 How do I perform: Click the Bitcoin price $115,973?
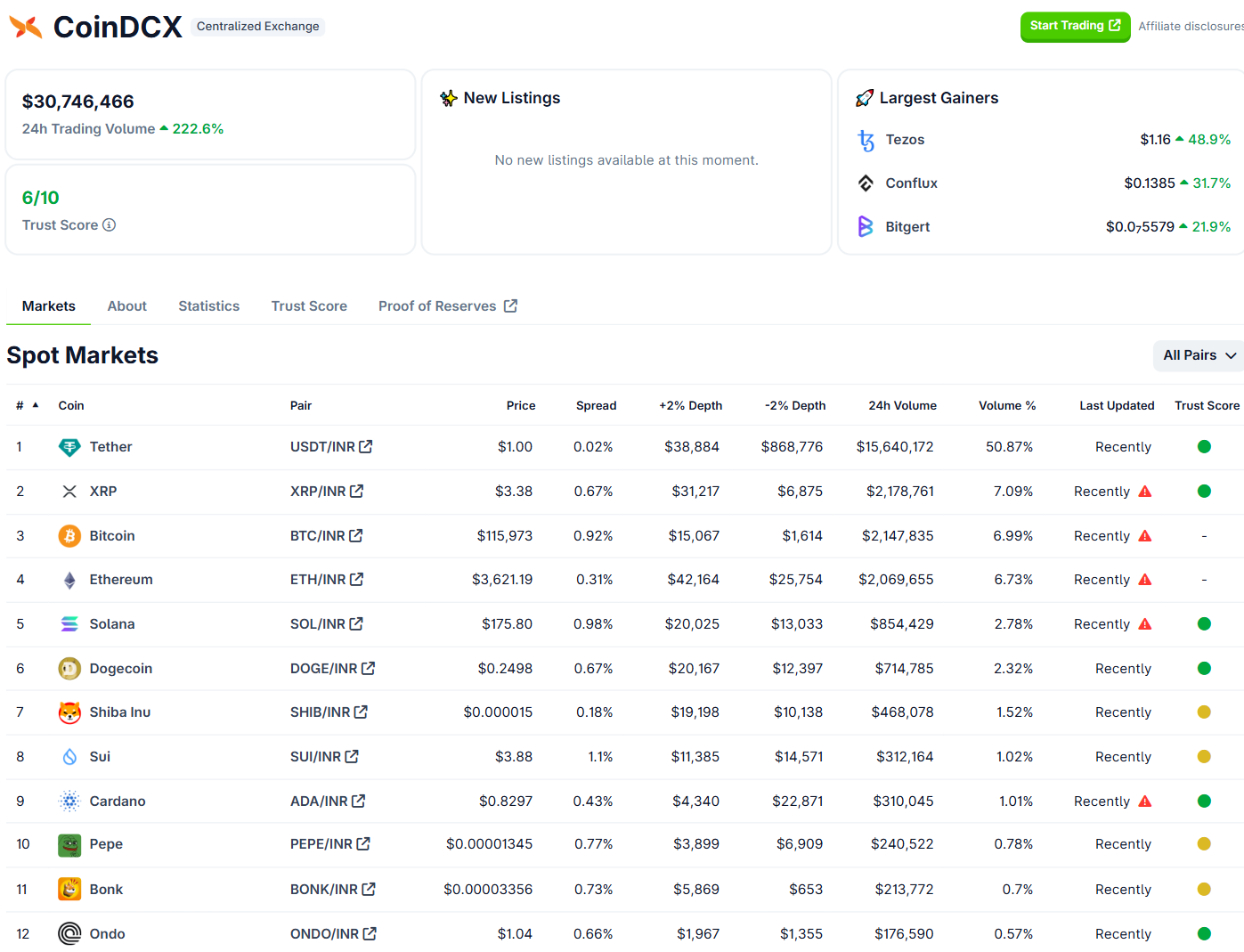click(x=505, y=536)
